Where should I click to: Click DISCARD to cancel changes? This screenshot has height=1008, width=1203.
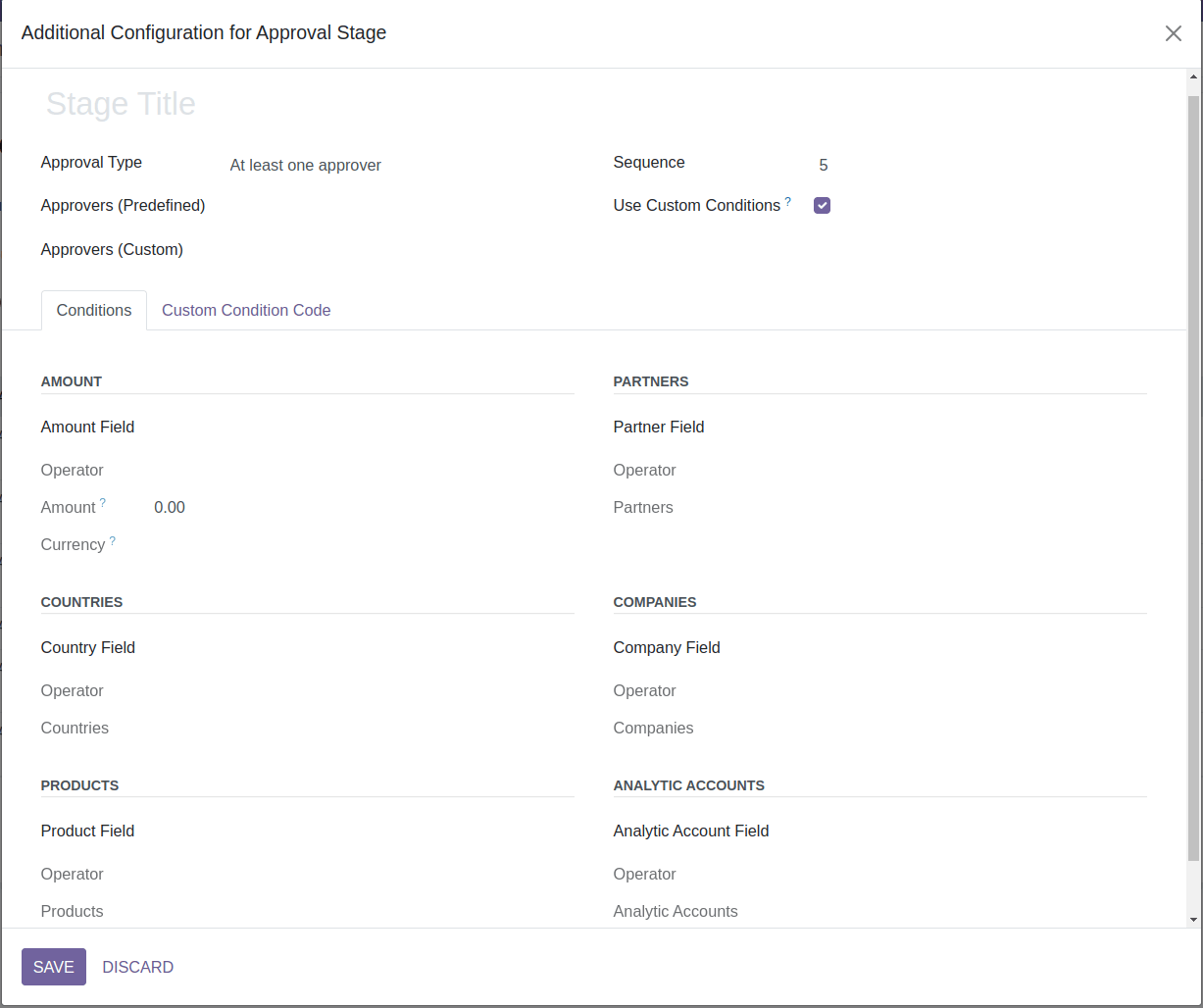click(x=137, y=966)
